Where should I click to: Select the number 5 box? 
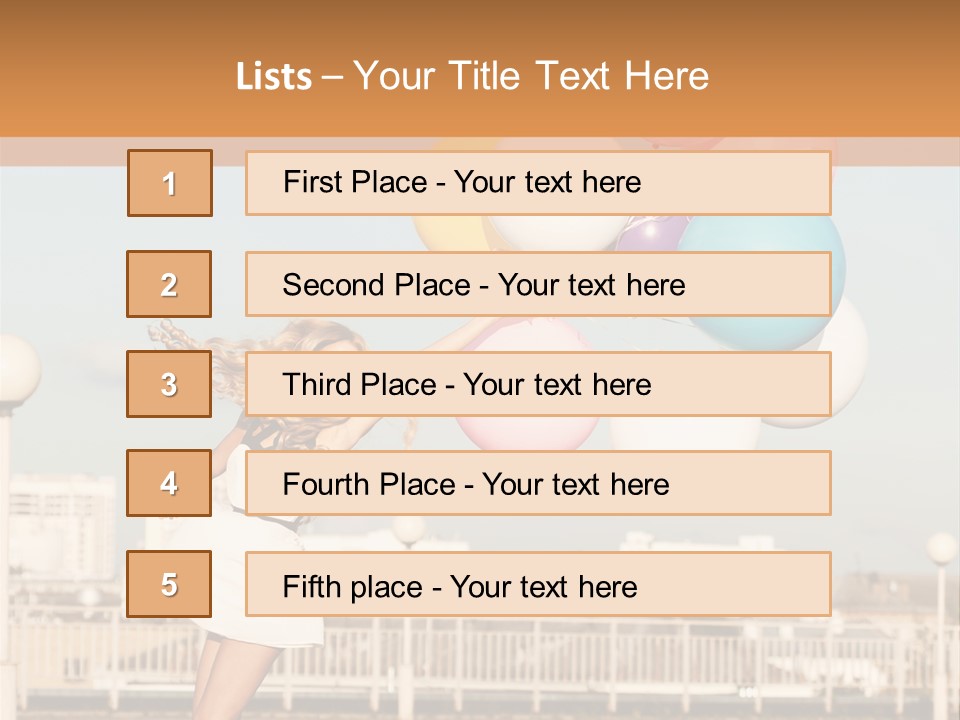pyautogui.click(x=169, y=584)
